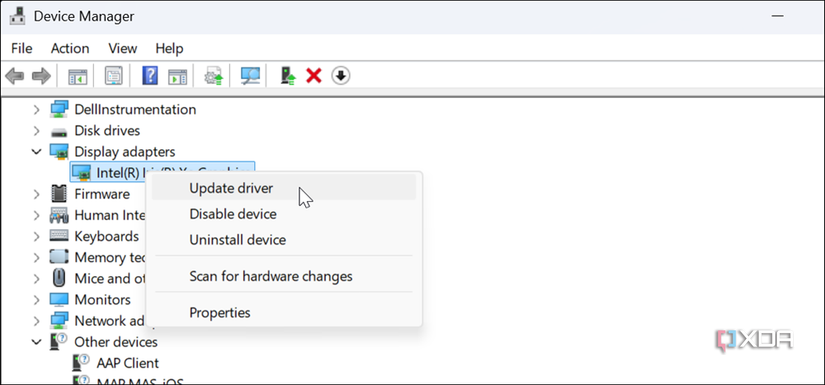
Task: Minimize the Device Manager window
Action: coord(778,16)
